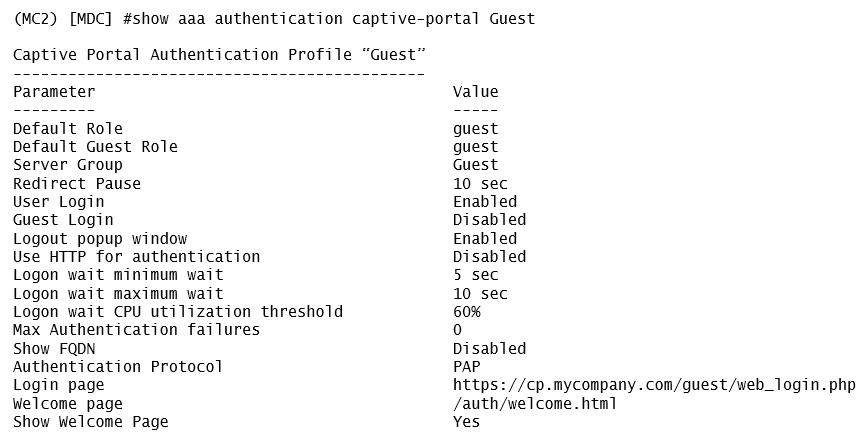Click the Logout popup window parameter label
This screenshot has height=440, width=866.
coord(100,239)
